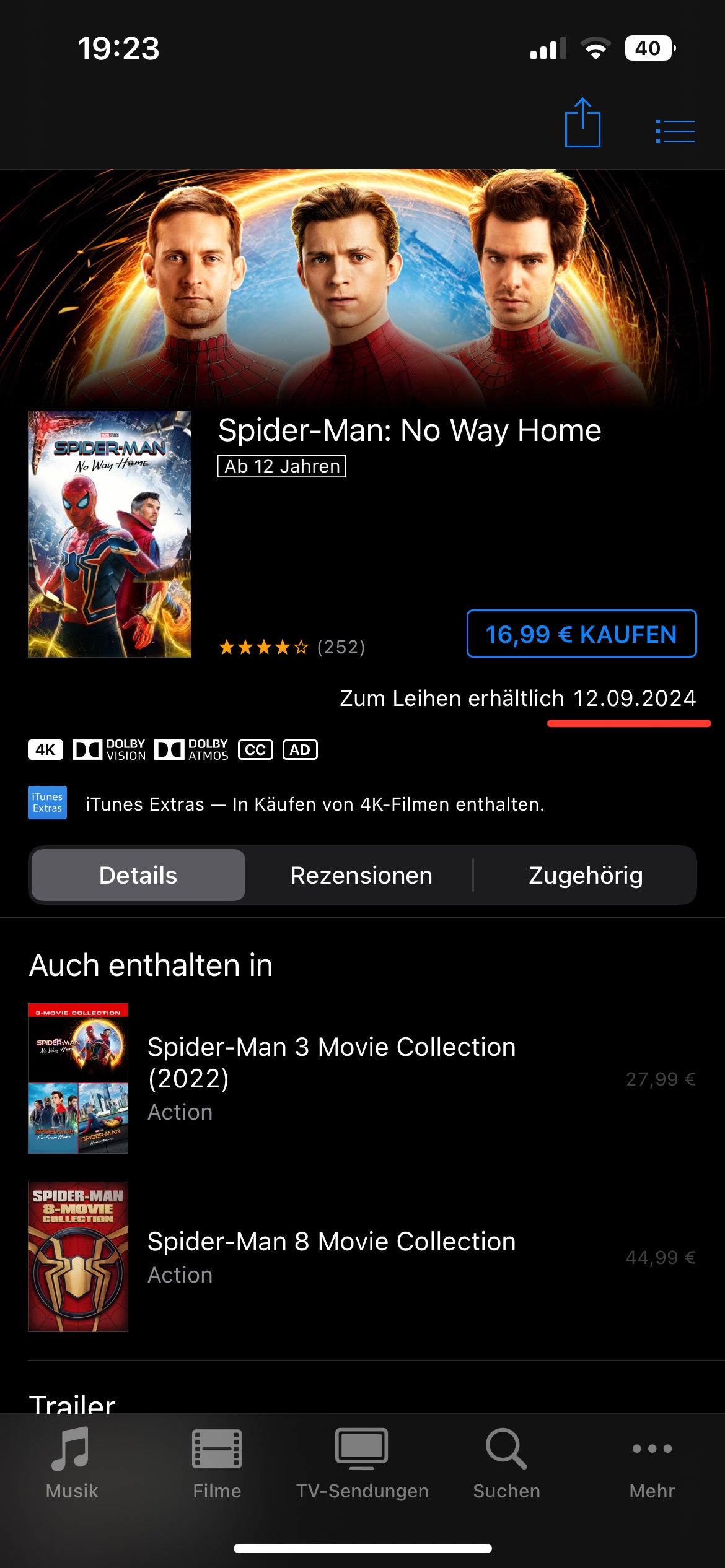Switch to the Rezensionen segment

point(361,875)
